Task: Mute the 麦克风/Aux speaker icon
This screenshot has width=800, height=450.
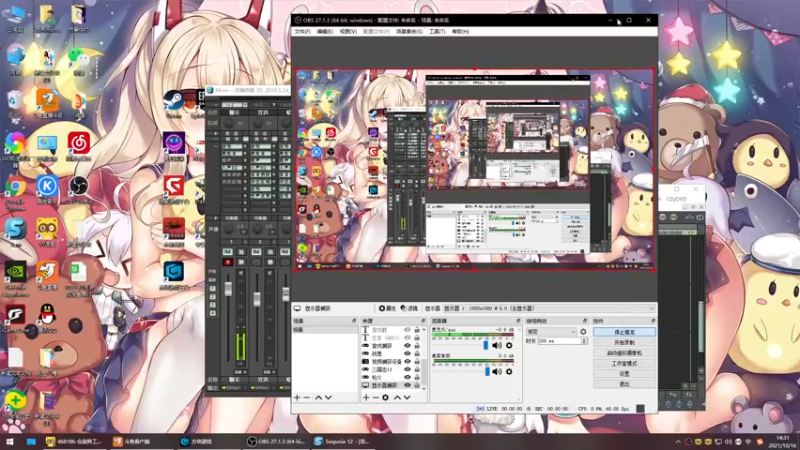Action: pos(497,345)
